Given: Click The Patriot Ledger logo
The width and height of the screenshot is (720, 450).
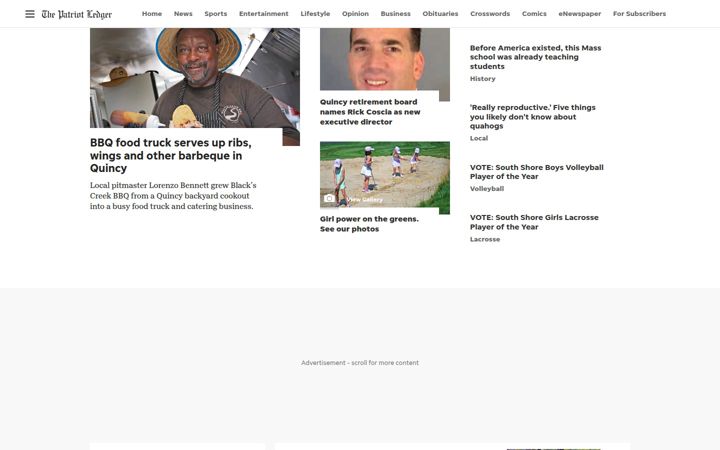Looking at the screenshot, I should pyautogui.click(x=77, y=14).
